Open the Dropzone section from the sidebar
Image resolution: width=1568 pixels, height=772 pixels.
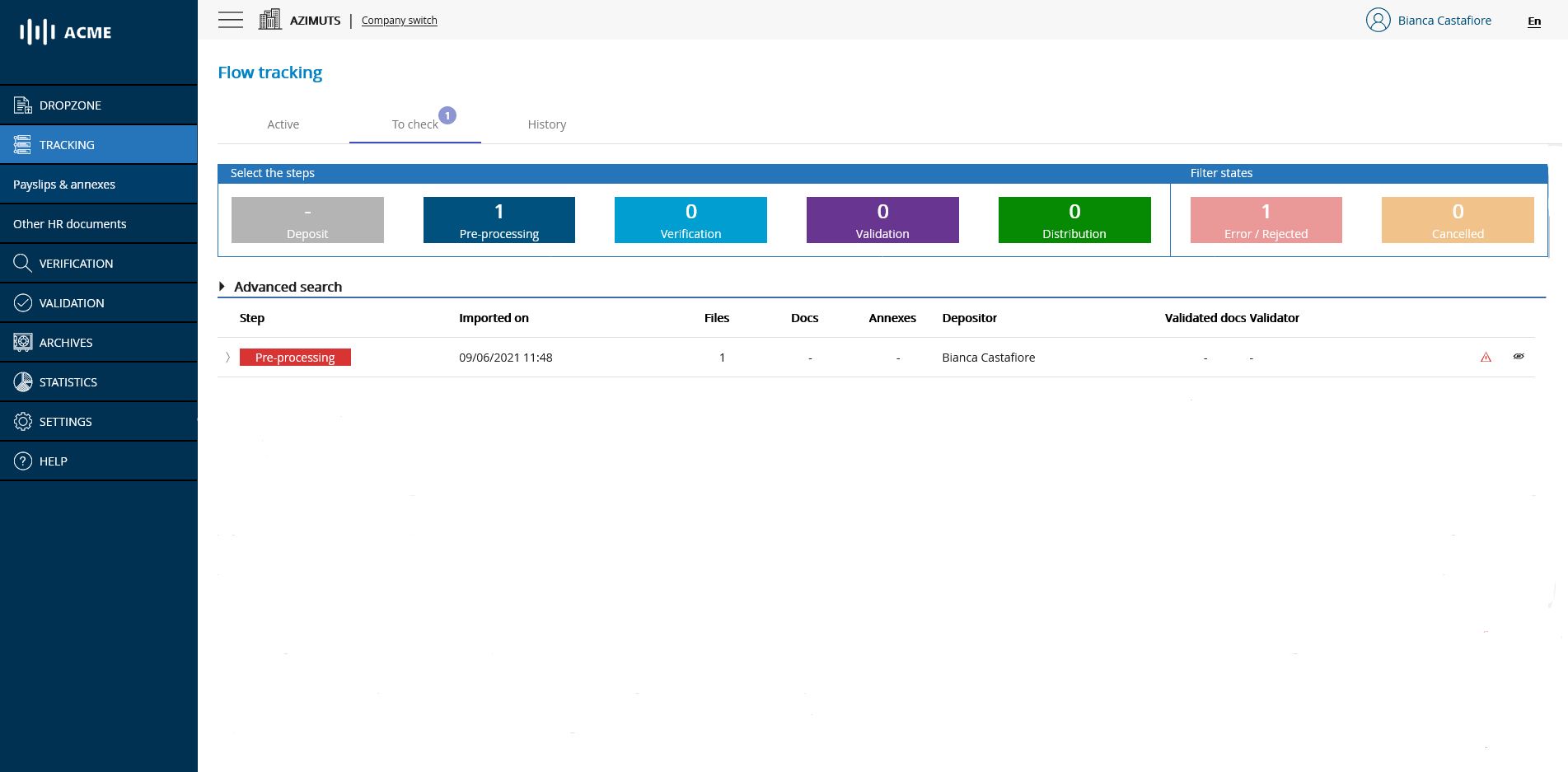tap(70, 105)
